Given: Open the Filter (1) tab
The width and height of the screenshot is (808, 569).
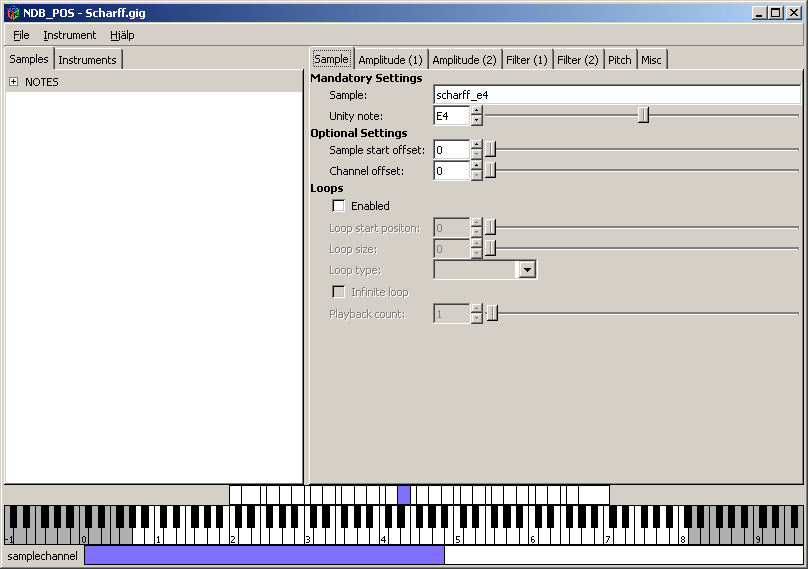Looking at the screenshot, I should [x=527, y=60].
